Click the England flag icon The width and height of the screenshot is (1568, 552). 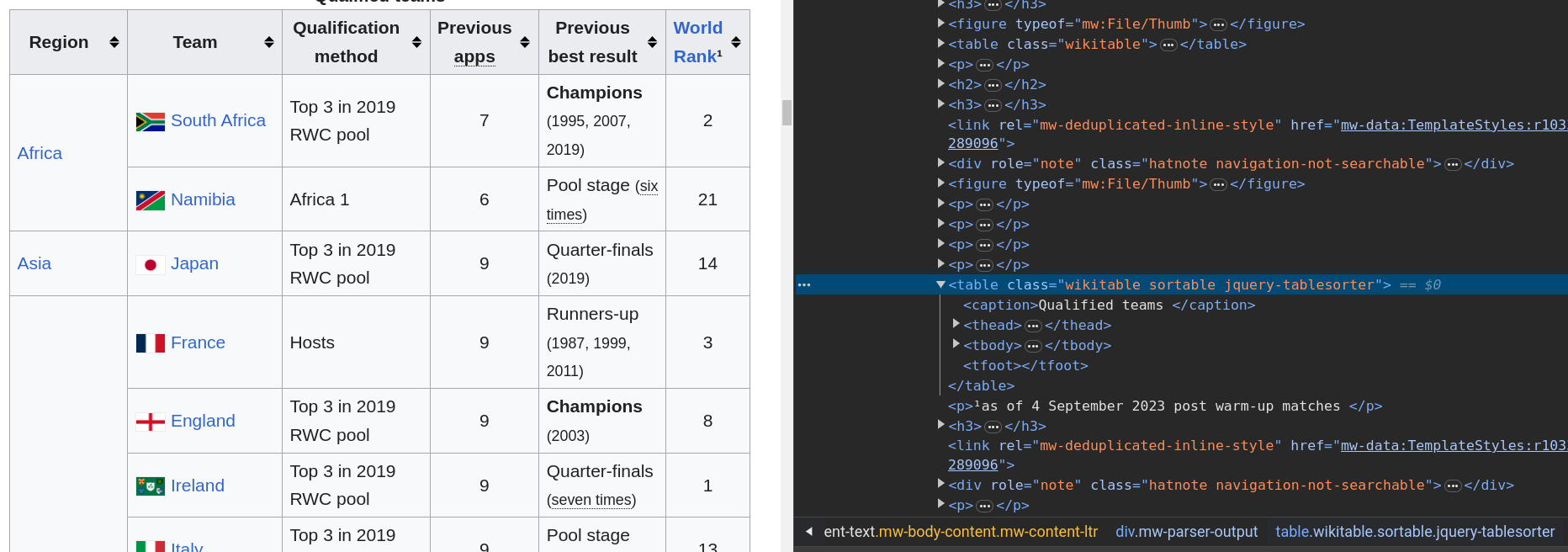coord(150,422)
